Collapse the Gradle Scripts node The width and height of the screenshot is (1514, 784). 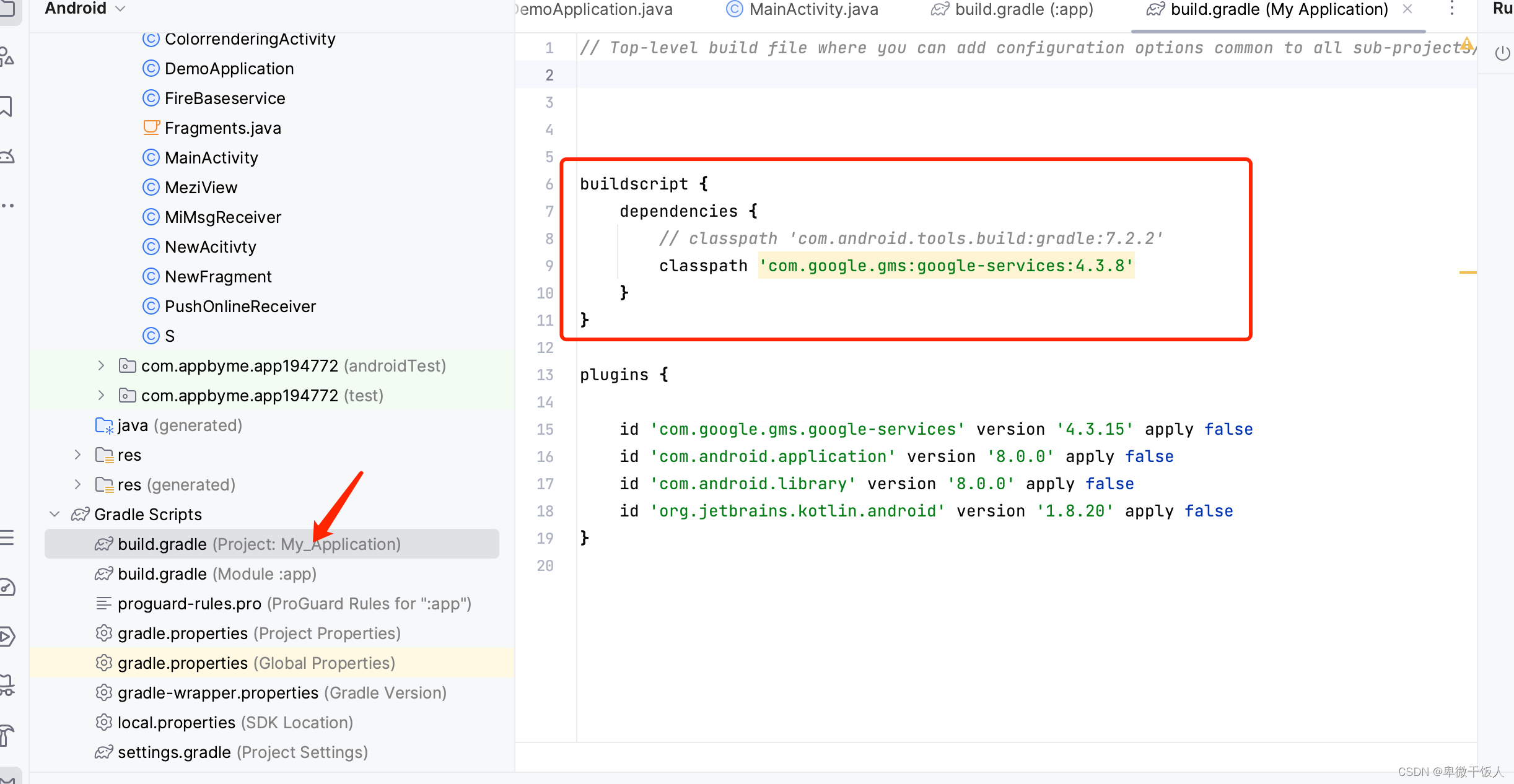(55, 514)
